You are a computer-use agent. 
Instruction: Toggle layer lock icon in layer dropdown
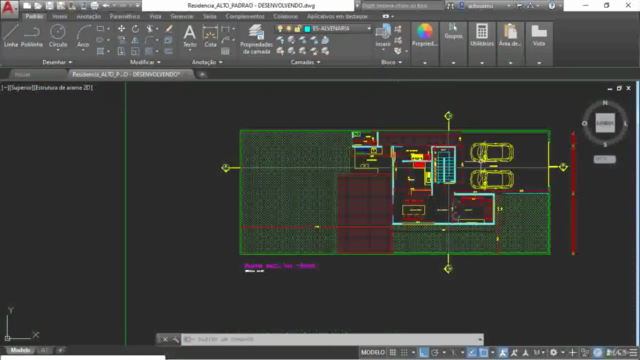[x=298, y=29]
